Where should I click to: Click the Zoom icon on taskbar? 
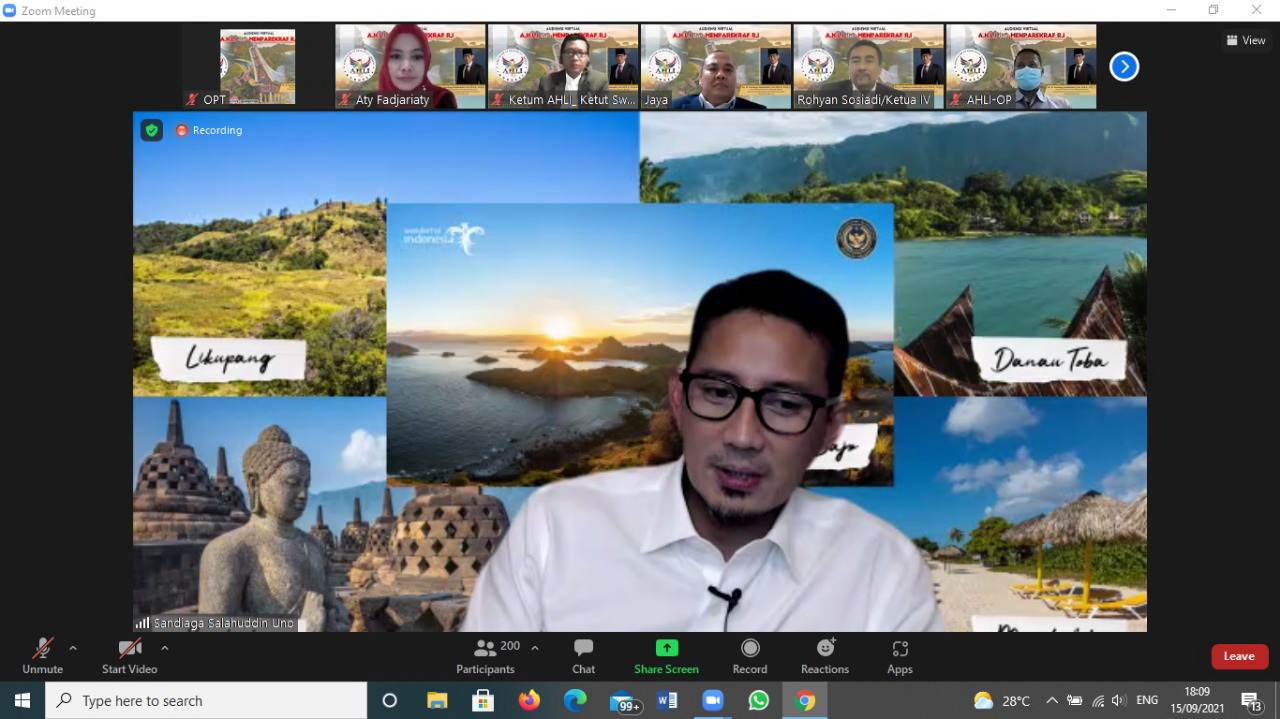713,701
